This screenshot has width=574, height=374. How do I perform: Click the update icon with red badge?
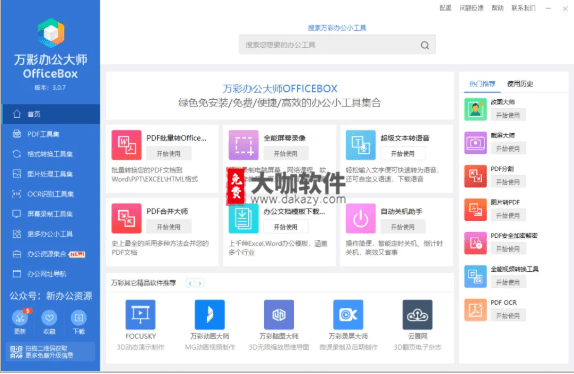click(20, 318)
